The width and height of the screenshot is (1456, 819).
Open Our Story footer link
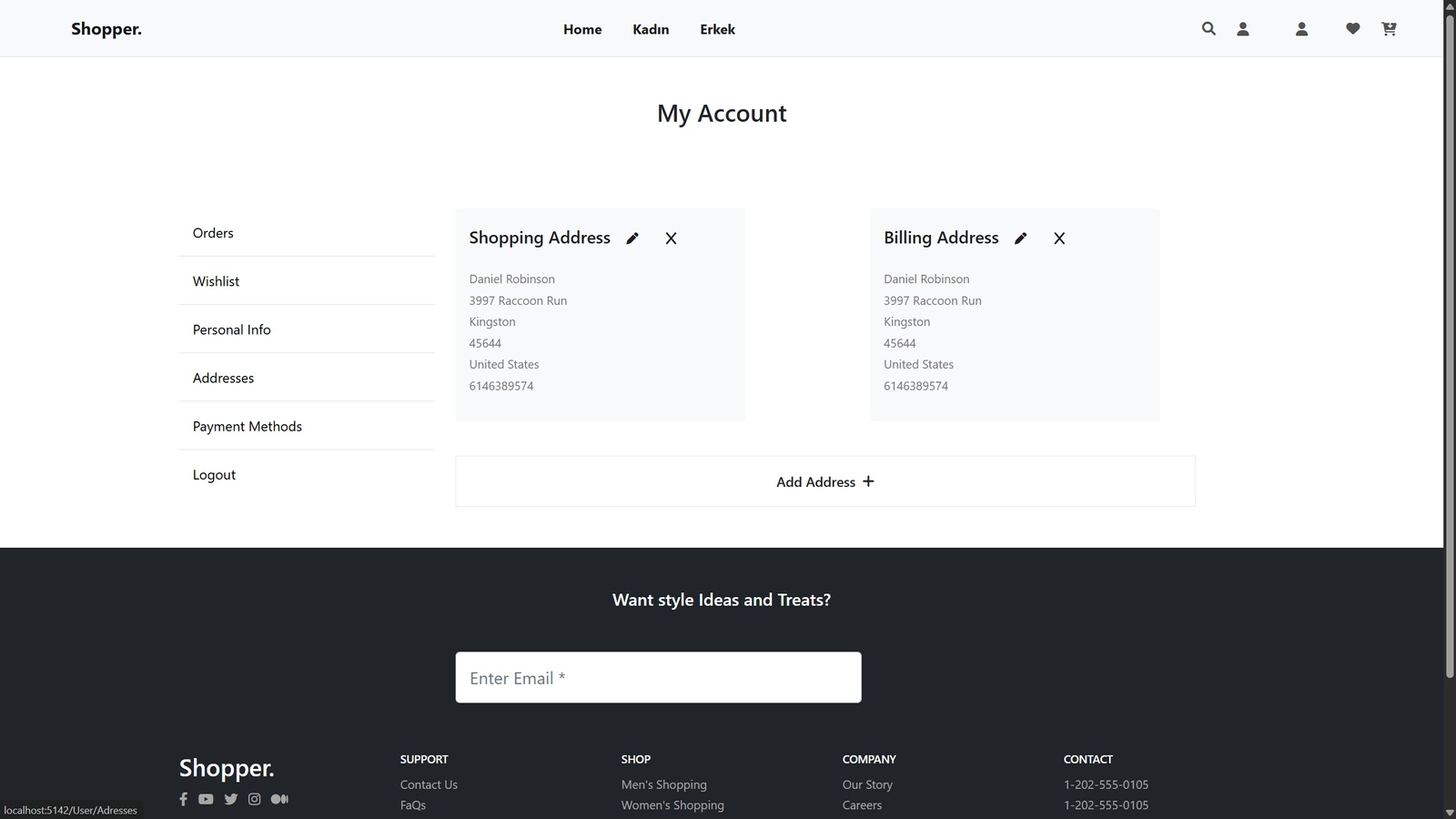click(x=867, y=784)
